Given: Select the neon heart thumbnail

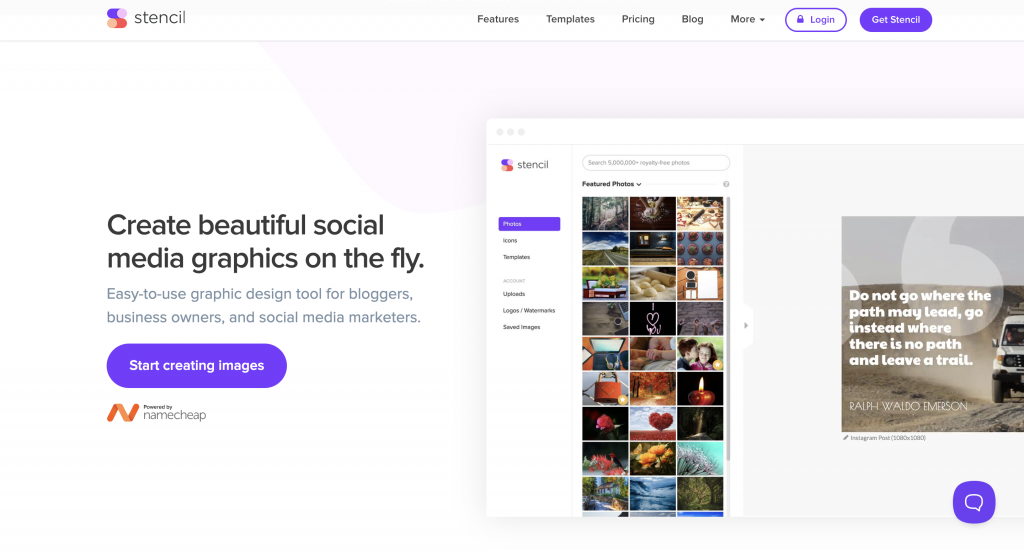Looking at the screenshot, I should pyautogui.click(x=652, y=319).
